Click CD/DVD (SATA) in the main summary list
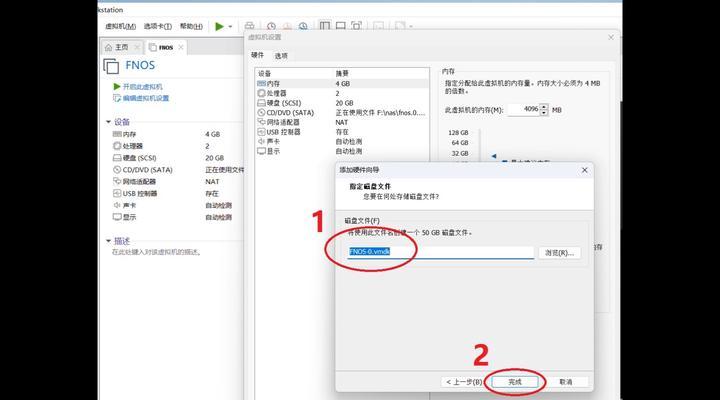 pyautogui.click(x=147, y=170)
